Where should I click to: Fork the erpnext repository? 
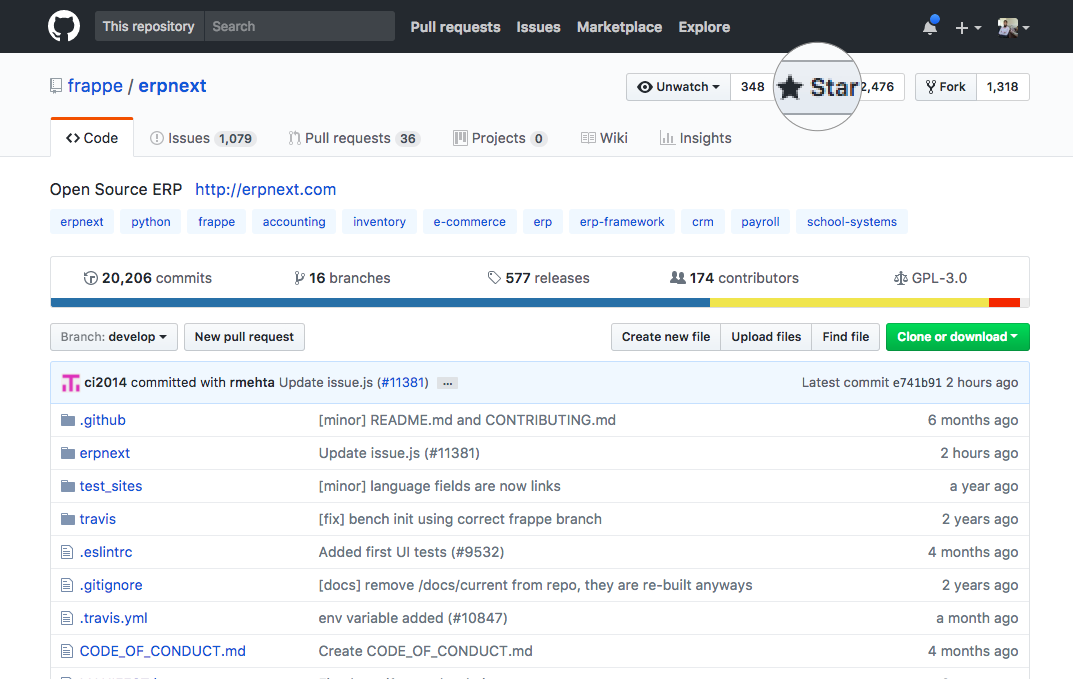coord(946,87)
